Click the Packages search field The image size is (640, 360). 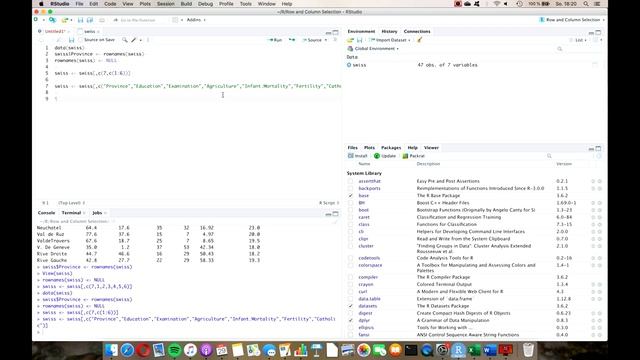pyautogui.click(x=571, y=156)
